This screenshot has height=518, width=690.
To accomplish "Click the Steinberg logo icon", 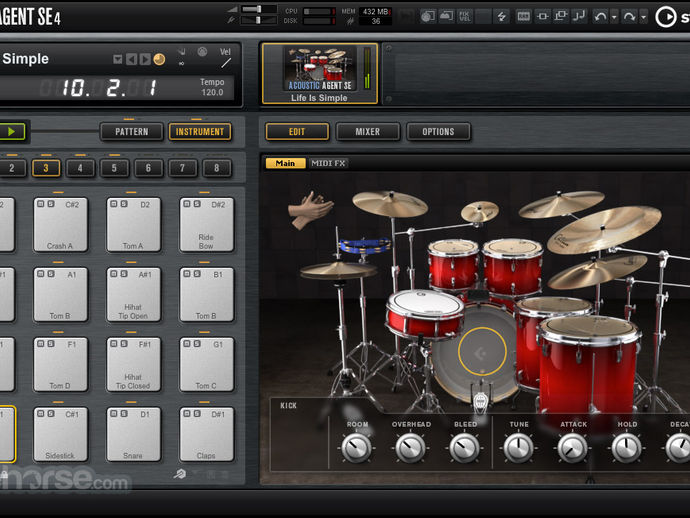I will [666, 17].
